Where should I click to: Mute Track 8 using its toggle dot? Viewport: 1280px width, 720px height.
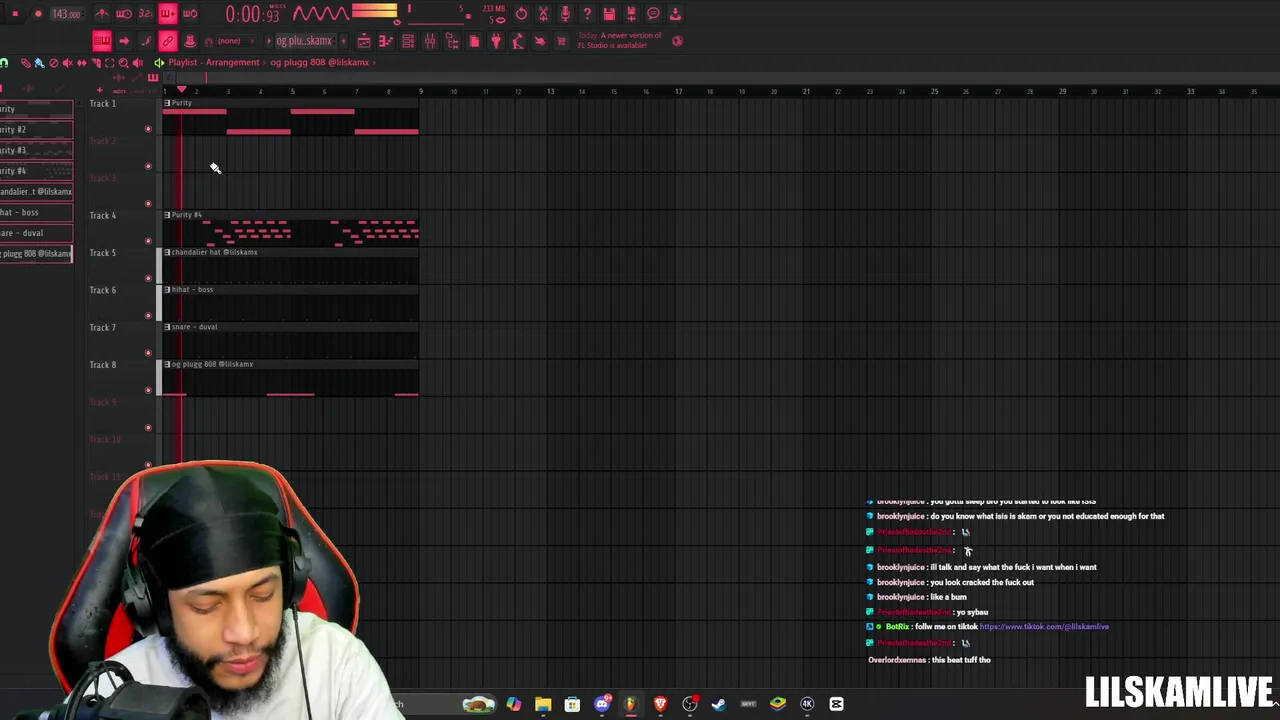click(x=148, y=390)
